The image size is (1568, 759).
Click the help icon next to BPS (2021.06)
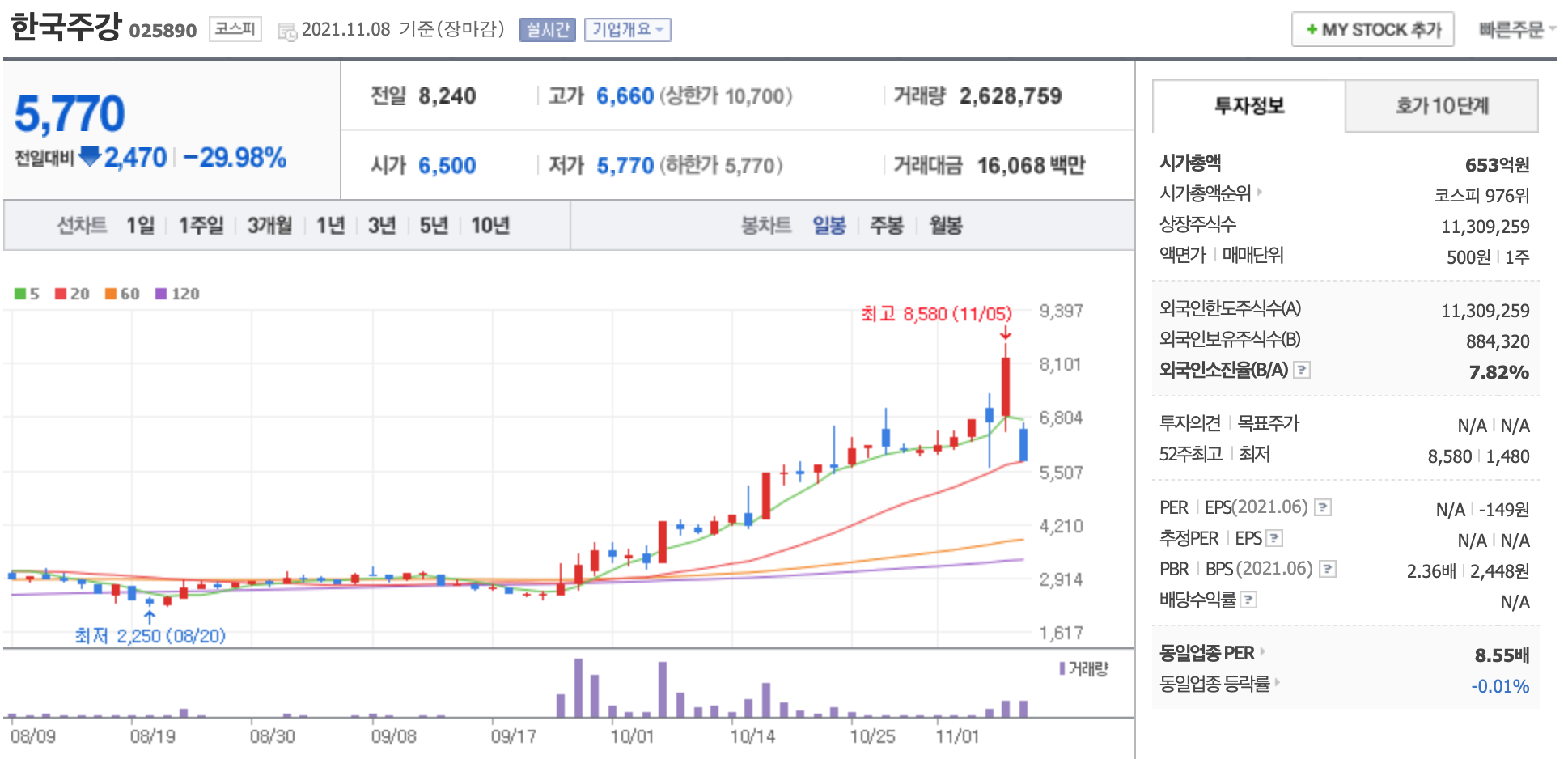click(1328, 569)
